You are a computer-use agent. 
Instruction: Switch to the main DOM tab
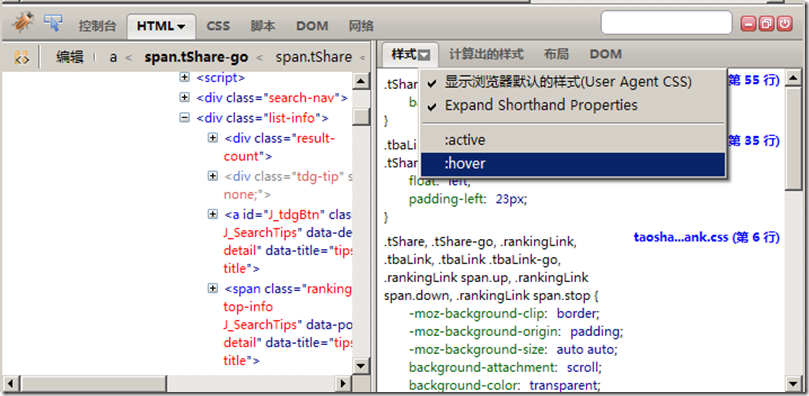(x=312, y=26)
